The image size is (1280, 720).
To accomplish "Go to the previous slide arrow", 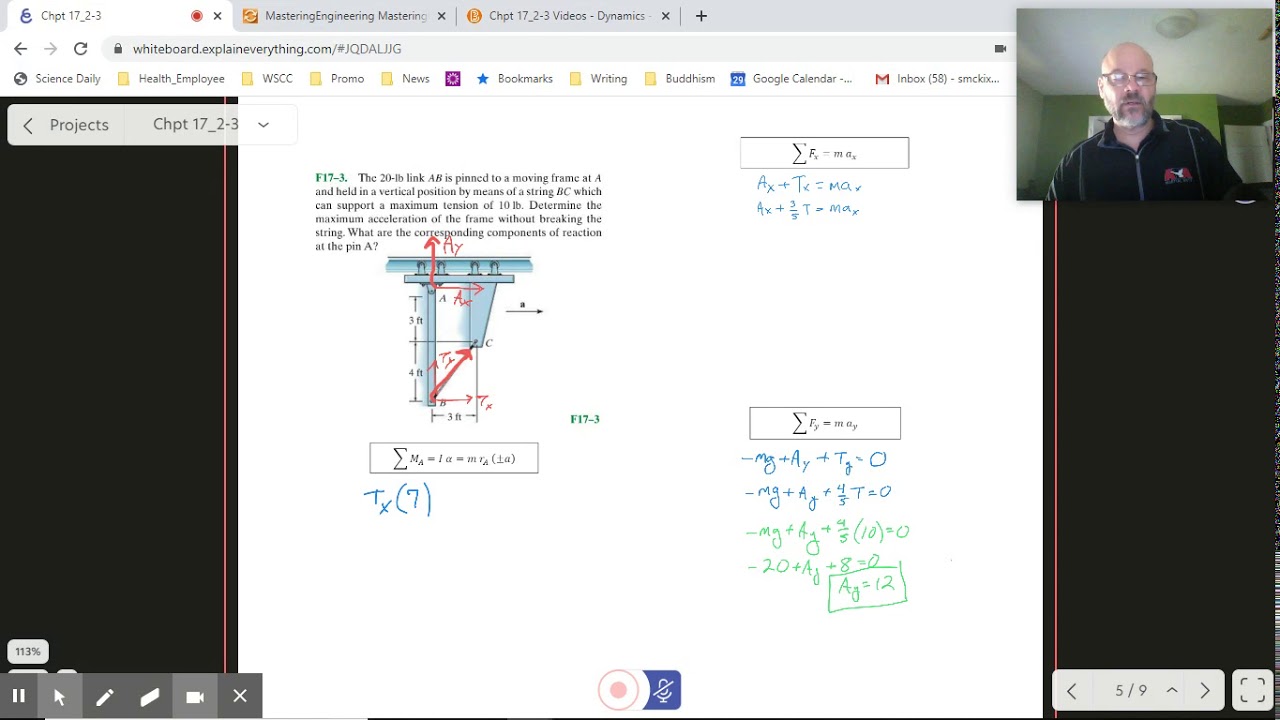I will (x=1071, y=691).
